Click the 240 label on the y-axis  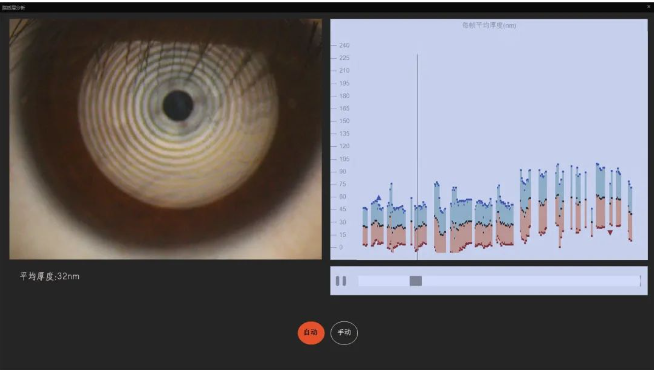[x=344, y=45]
